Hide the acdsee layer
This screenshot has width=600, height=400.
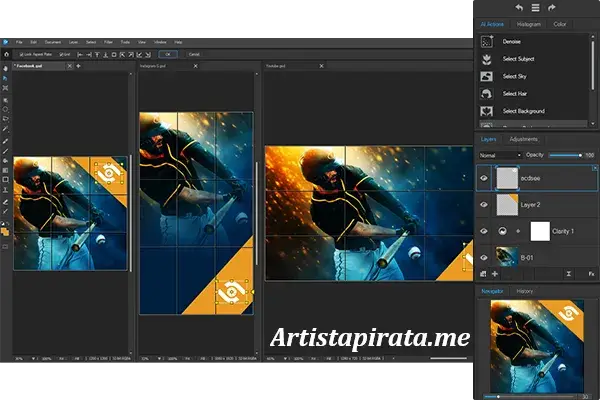[x=484, y=178]
